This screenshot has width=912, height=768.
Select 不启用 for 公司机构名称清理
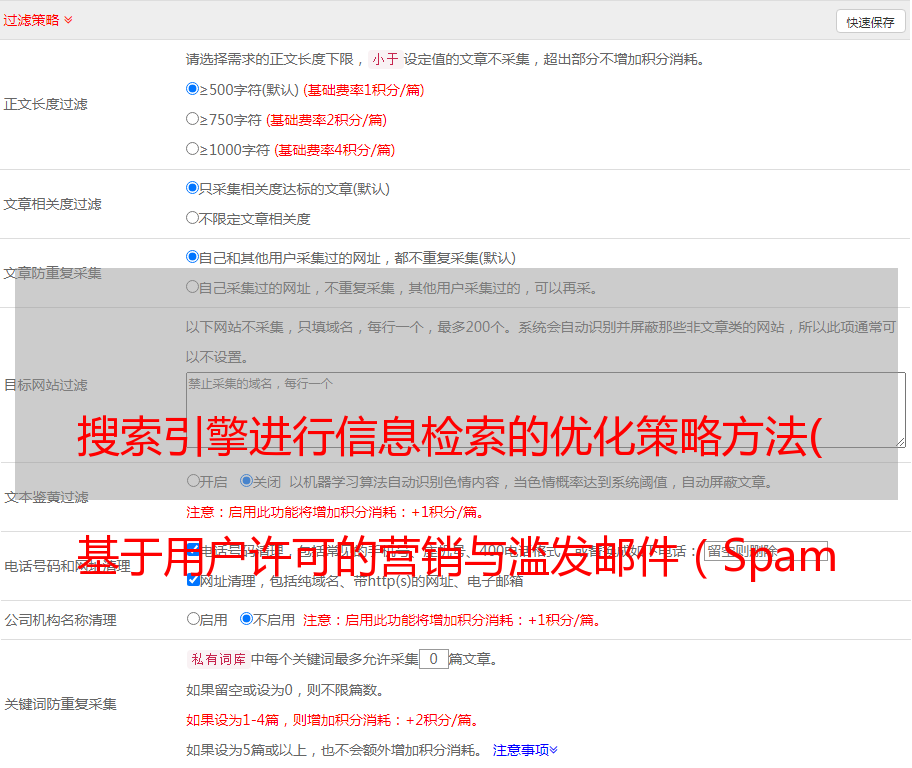click(246, 619)
